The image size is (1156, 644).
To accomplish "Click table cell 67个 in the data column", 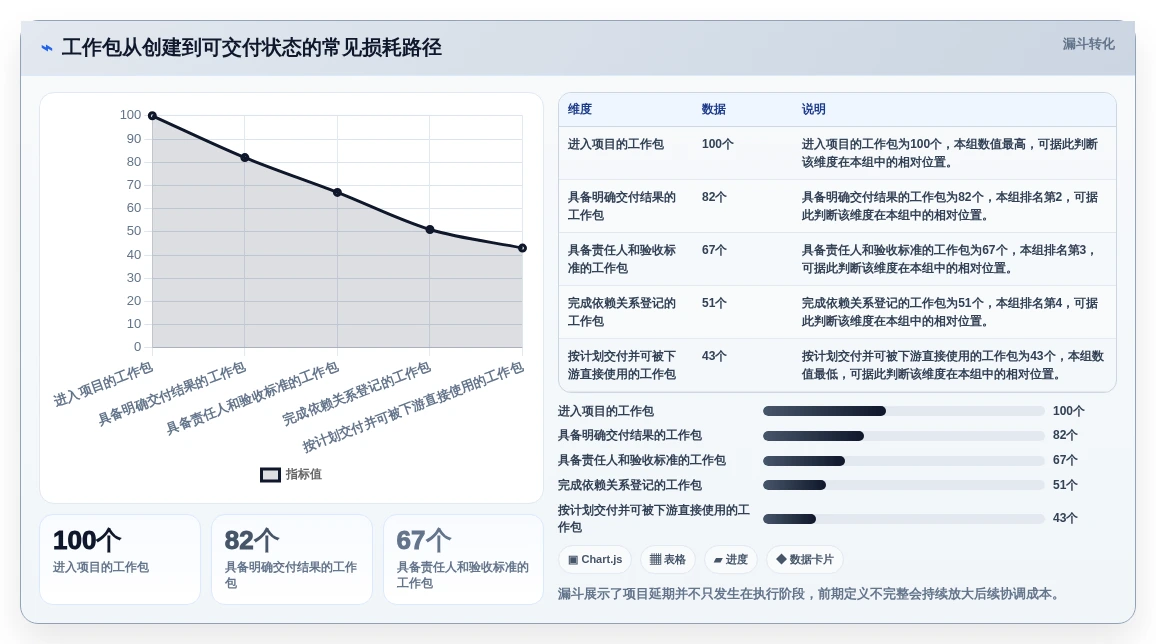I will (x=714, y=251).
